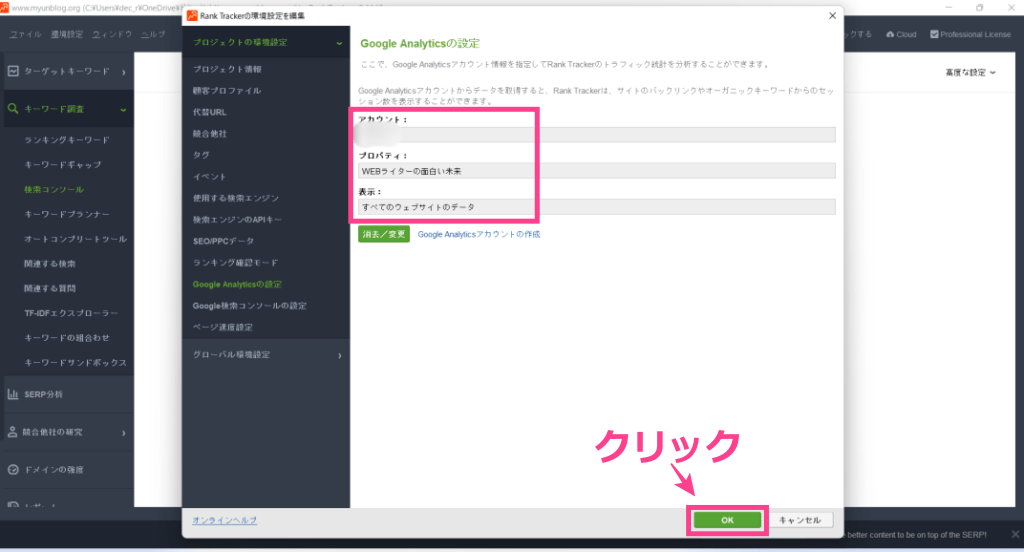Screen dimensions: 1024x552
Task: Open 関連する検索 in sidebar
Action: 50,264
